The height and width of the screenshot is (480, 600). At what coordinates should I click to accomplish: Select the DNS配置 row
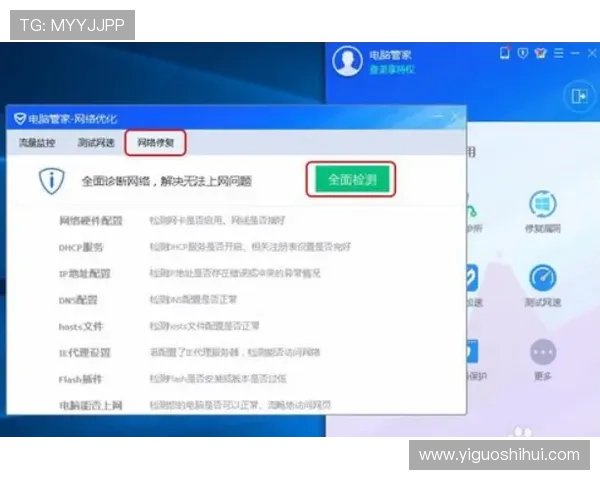coord(236,300)
